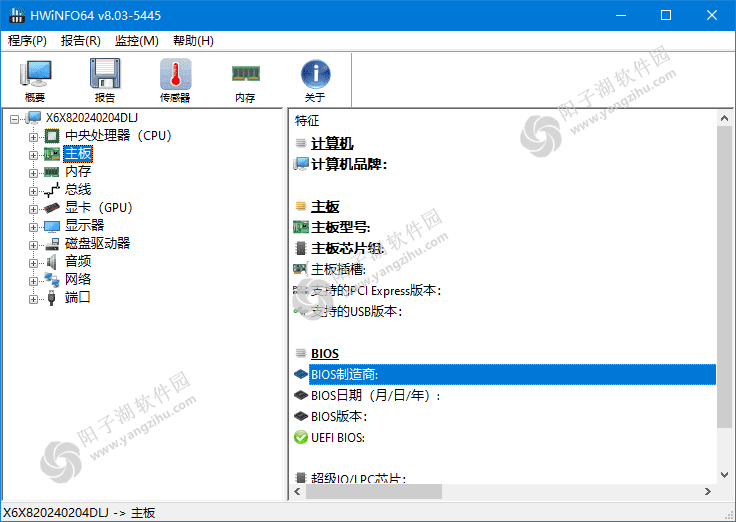Click the 内存 RAM stick icon in tree

[52, 172]
